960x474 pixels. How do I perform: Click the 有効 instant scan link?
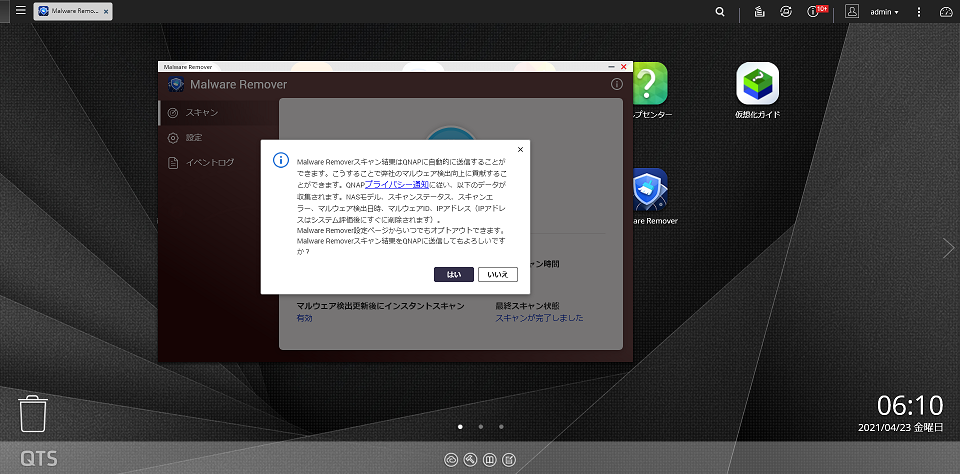click(x=304, y=318)
